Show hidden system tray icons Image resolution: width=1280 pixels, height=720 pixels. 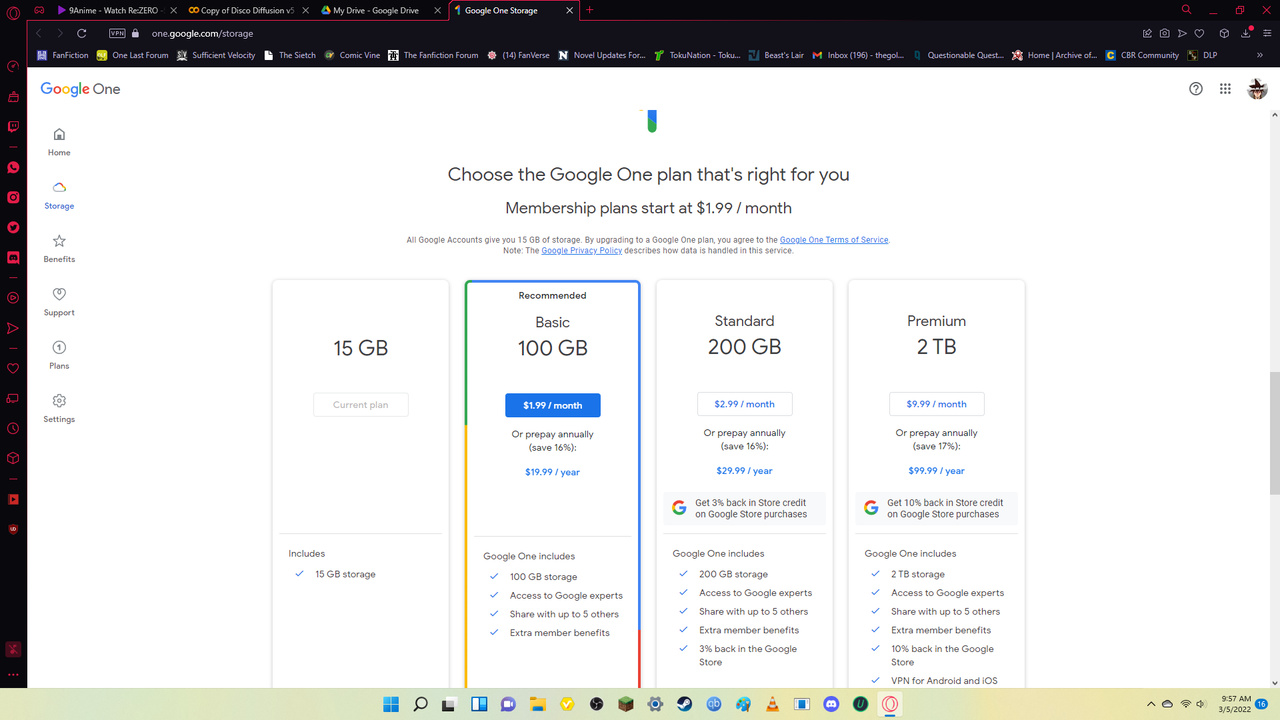[1151, 704]
